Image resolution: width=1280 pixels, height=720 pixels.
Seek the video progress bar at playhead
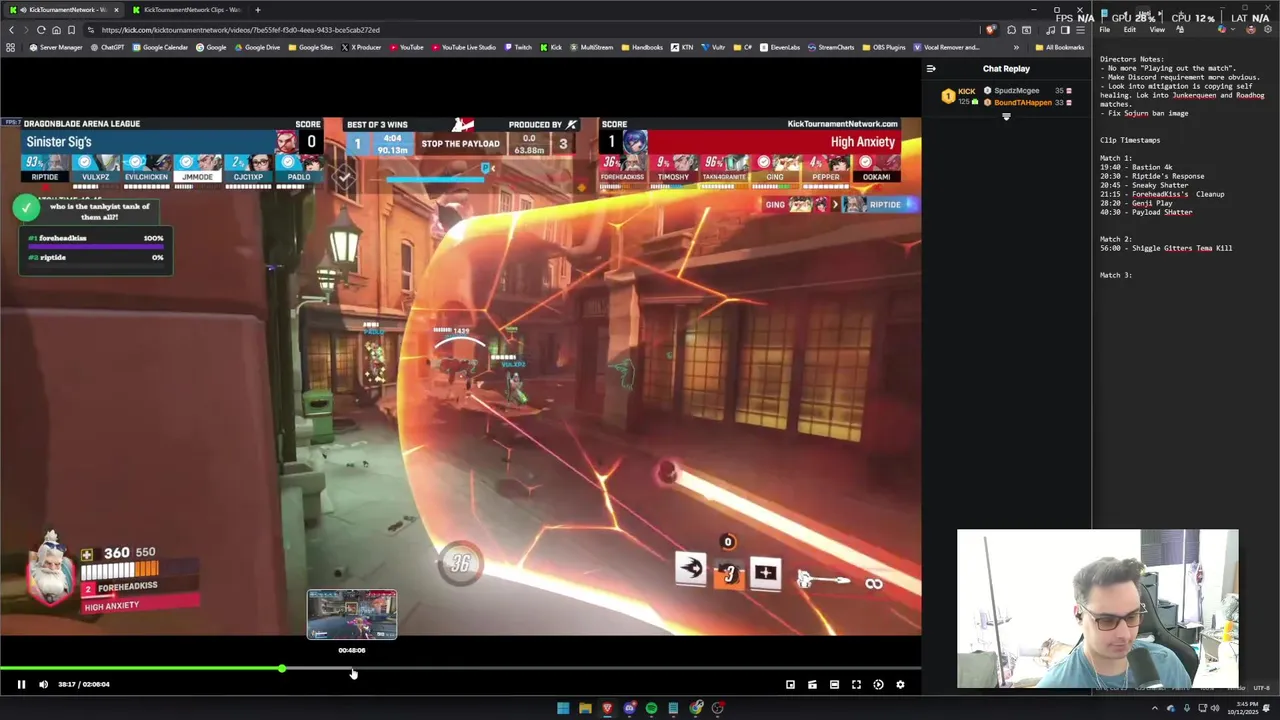point(282,669)
